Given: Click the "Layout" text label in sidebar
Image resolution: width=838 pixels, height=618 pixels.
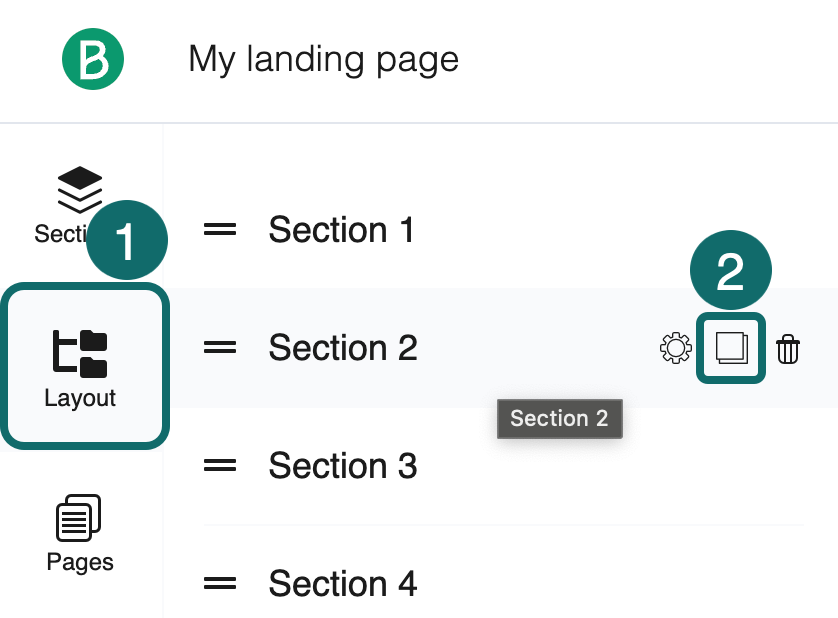Looking at the screenshot, I should click(80, 398).
